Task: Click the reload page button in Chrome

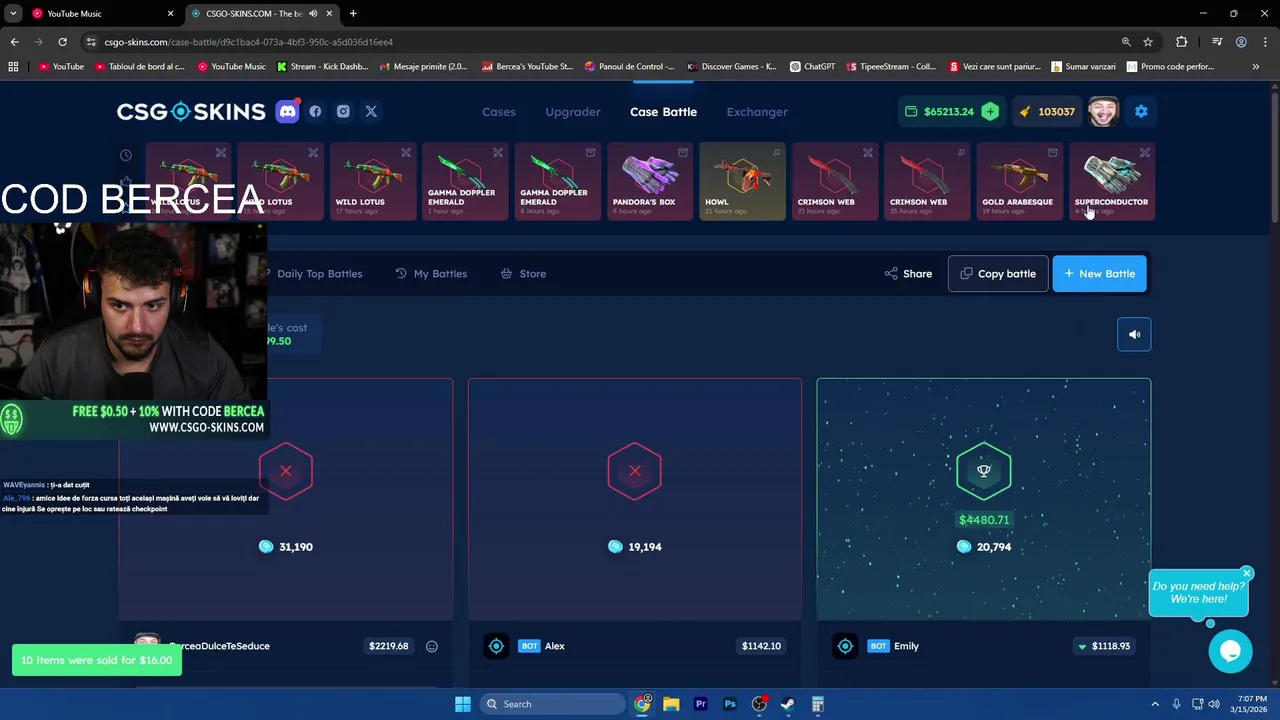Action: click(x=62, y=42)
